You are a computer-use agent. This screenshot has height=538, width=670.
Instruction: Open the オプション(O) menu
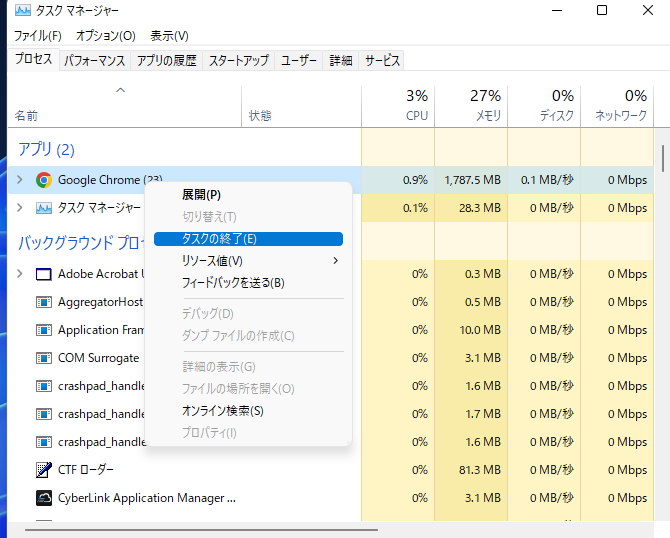point(106,35)
